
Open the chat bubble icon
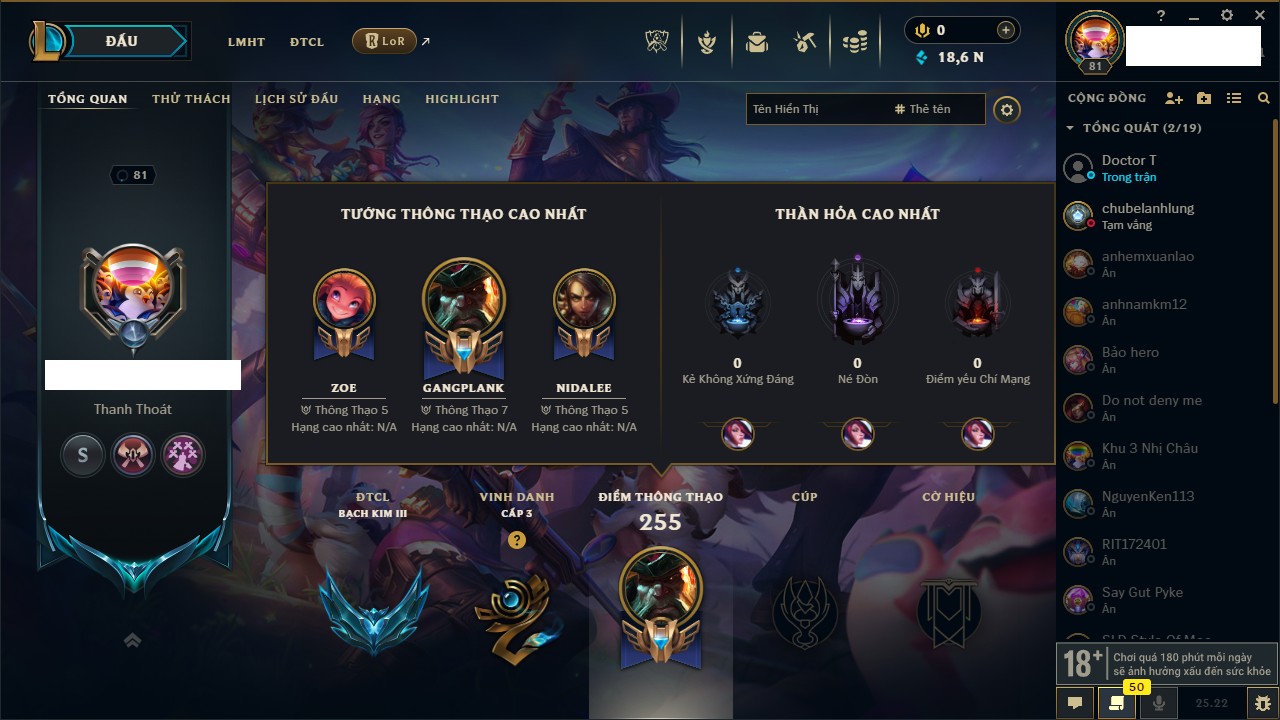(1075, 703)
